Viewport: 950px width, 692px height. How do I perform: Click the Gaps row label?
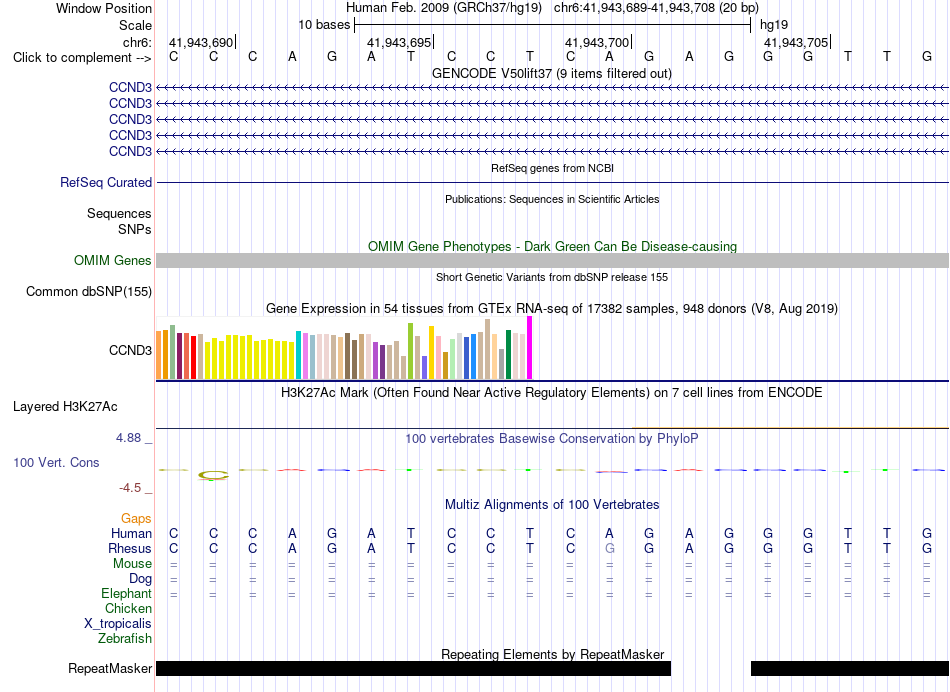click(x=136, y=518)
